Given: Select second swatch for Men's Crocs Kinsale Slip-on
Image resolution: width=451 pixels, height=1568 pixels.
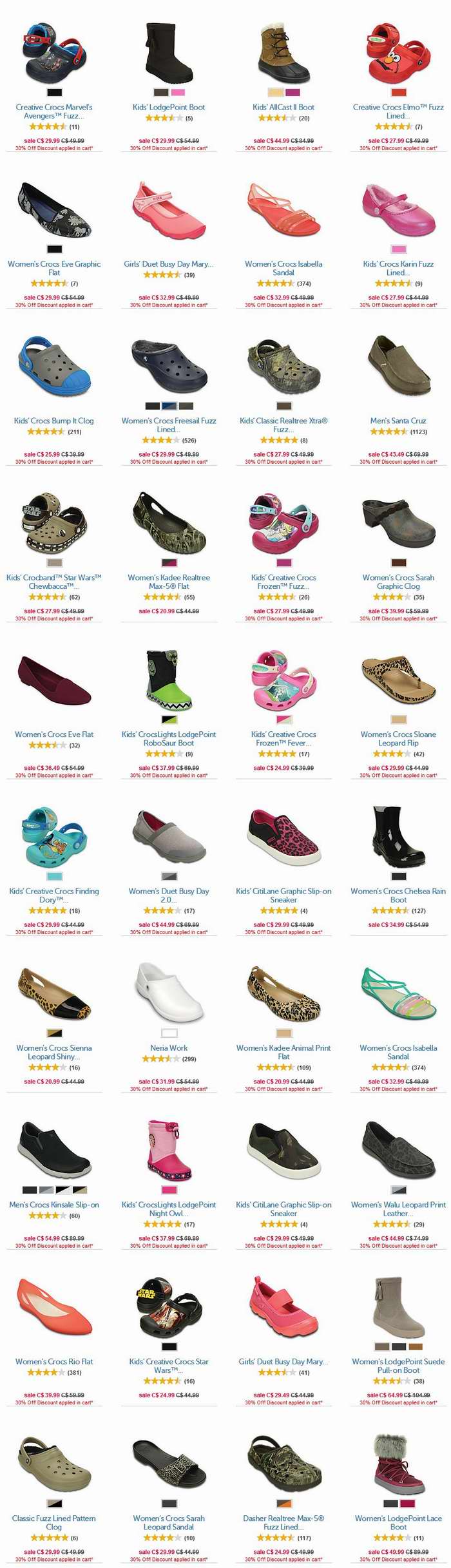Looking at the screenshot, I should click(x=46, y=1190).
